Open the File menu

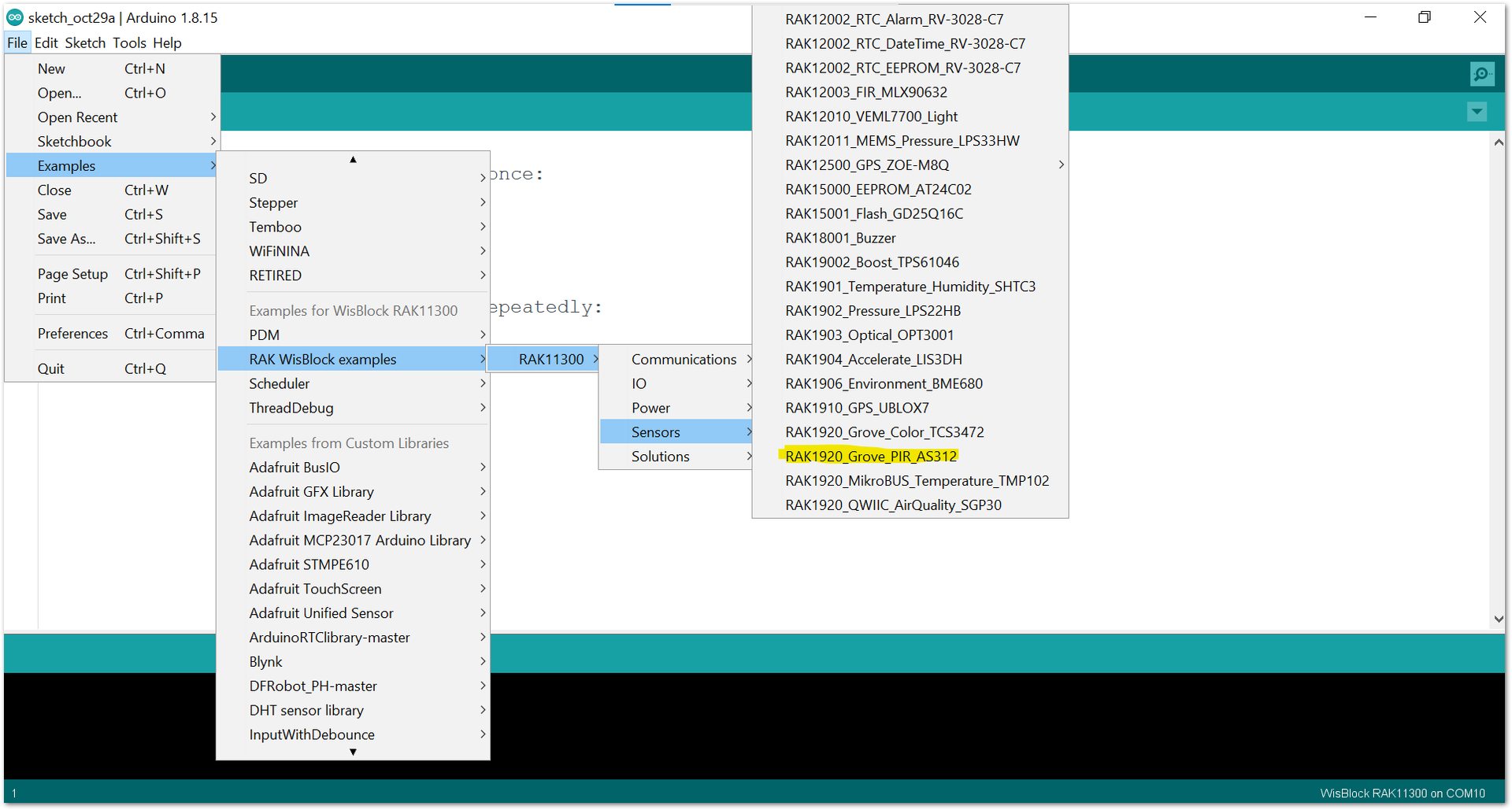17,43
